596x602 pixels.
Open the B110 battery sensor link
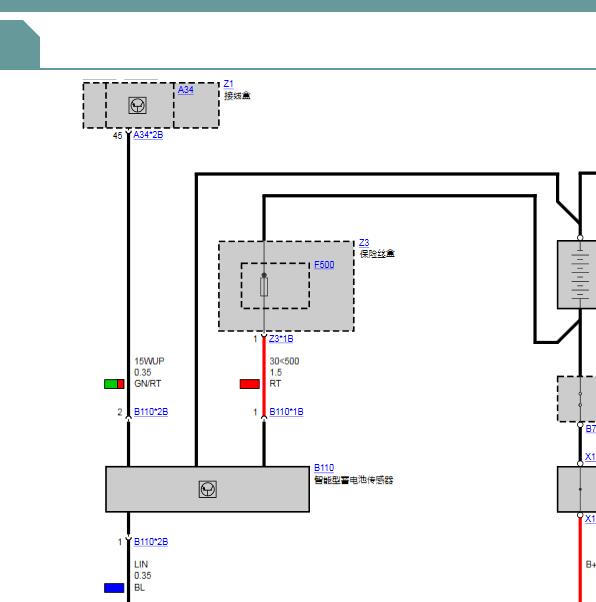[x=324, y=468]
